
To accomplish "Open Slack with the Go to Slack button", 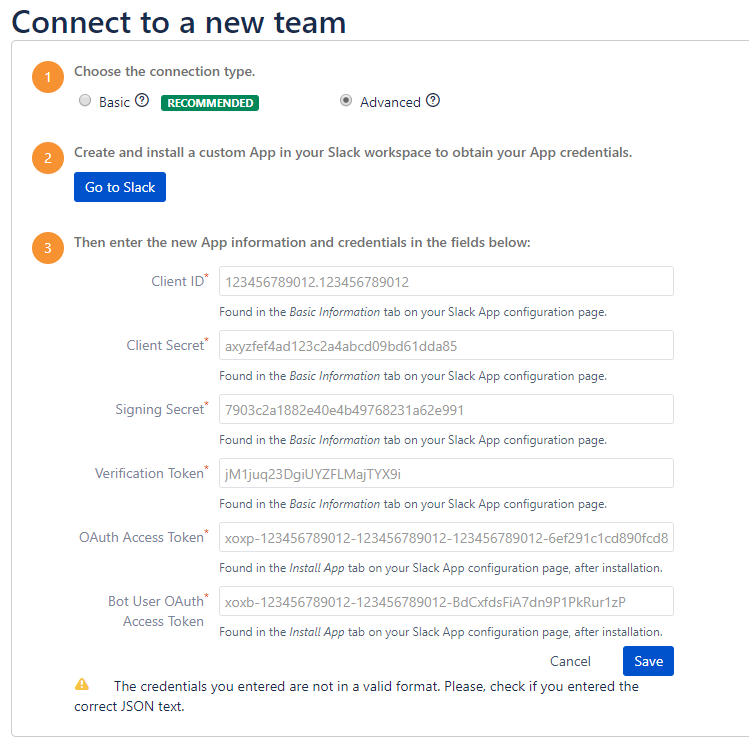I will click(x=120, y=187).
